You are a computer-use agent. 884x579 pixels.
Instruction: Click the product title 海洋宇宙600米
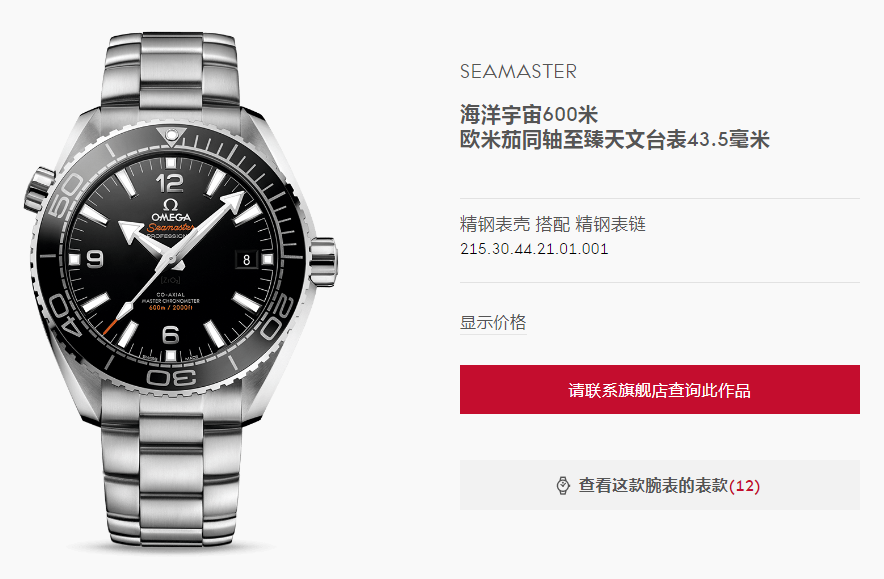pos(529,115)
